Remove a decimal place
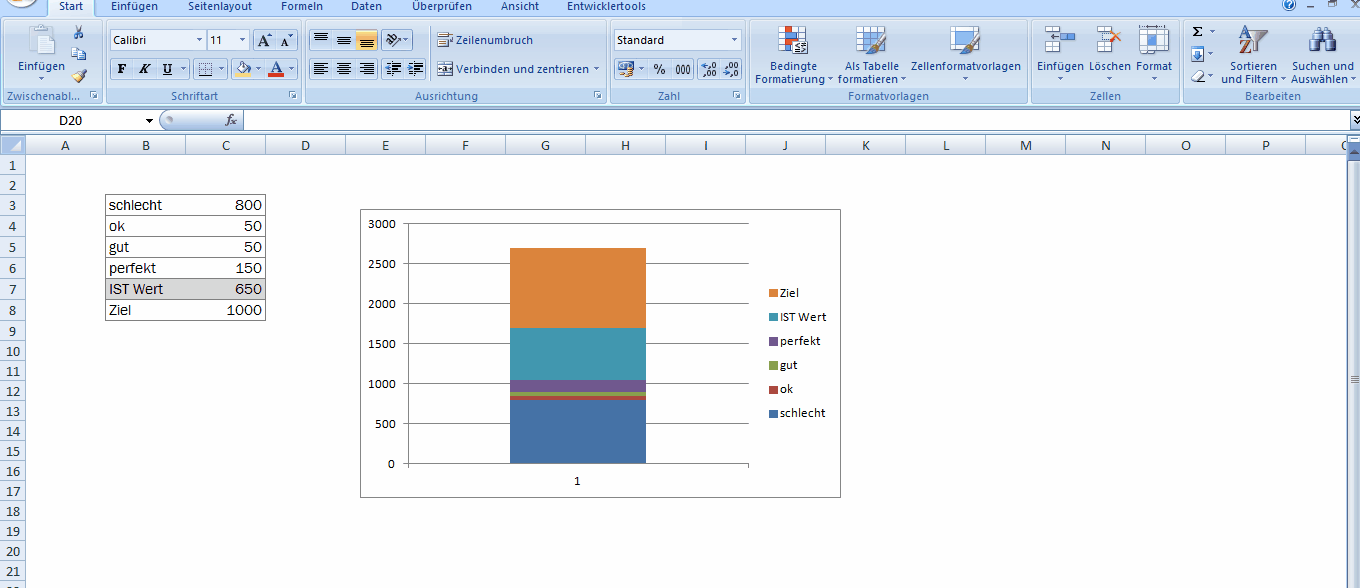The height and width of the screenshot is (588, 1360). [731, 69]
